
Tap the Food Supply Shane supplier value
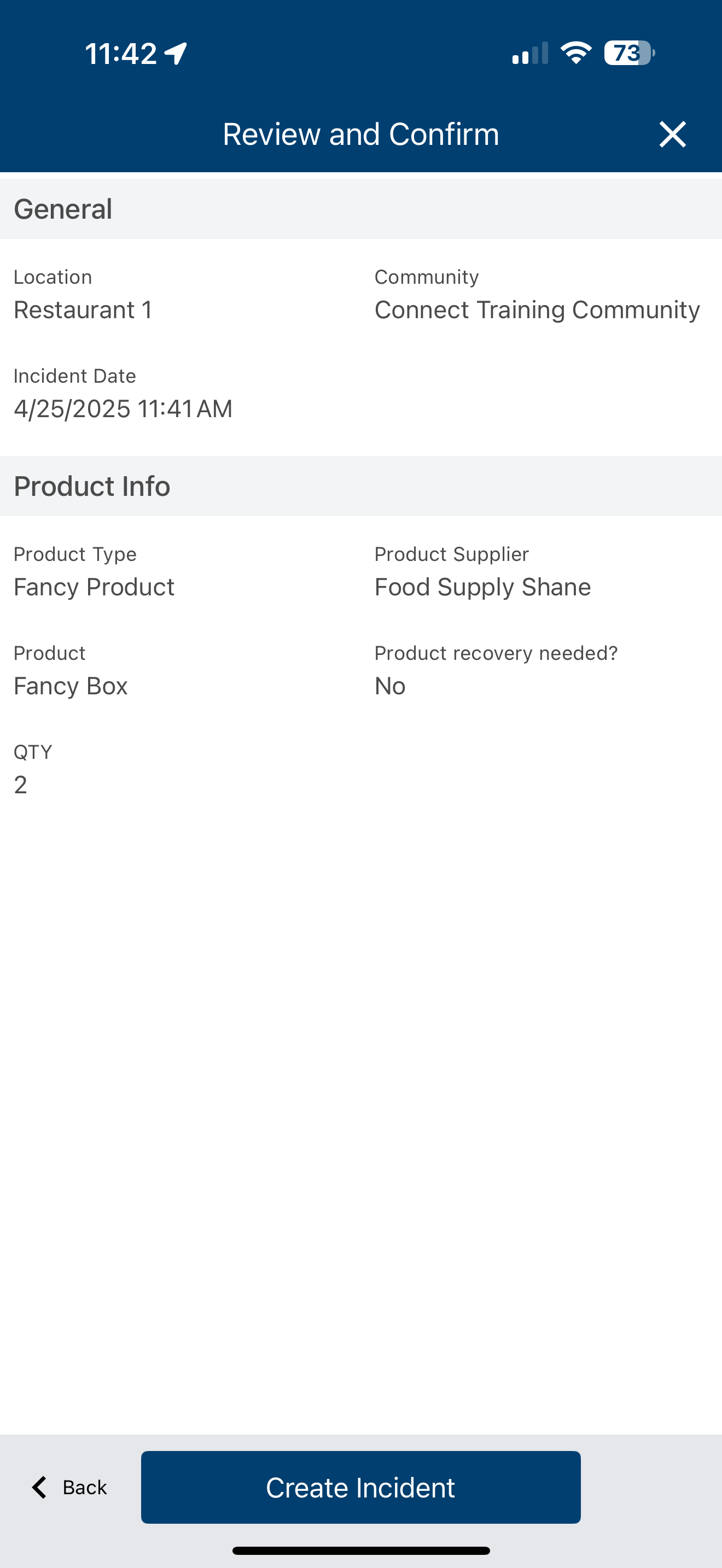coord(482,587)
